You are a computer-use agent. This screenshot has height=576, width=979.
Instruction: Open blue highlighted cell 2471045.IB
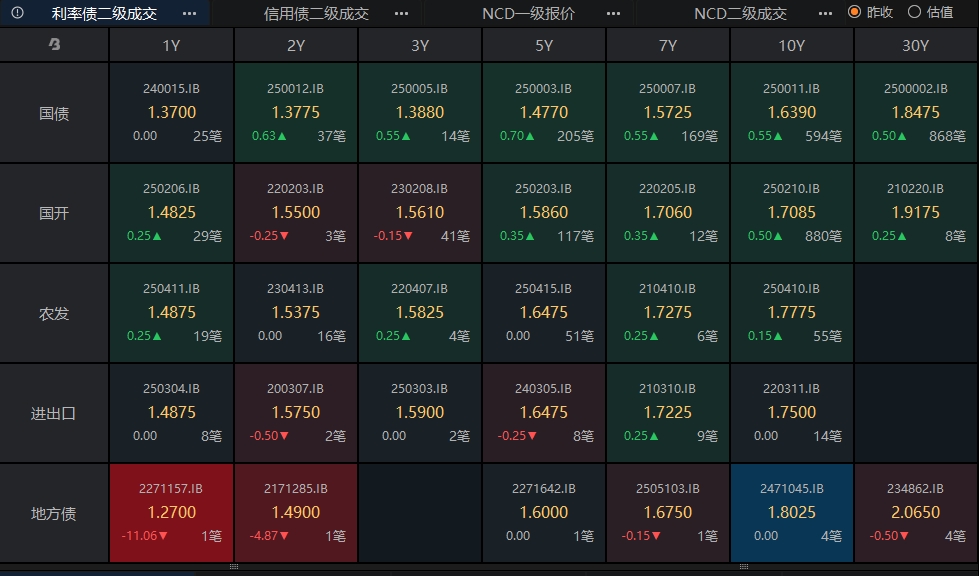click(792, 513)
